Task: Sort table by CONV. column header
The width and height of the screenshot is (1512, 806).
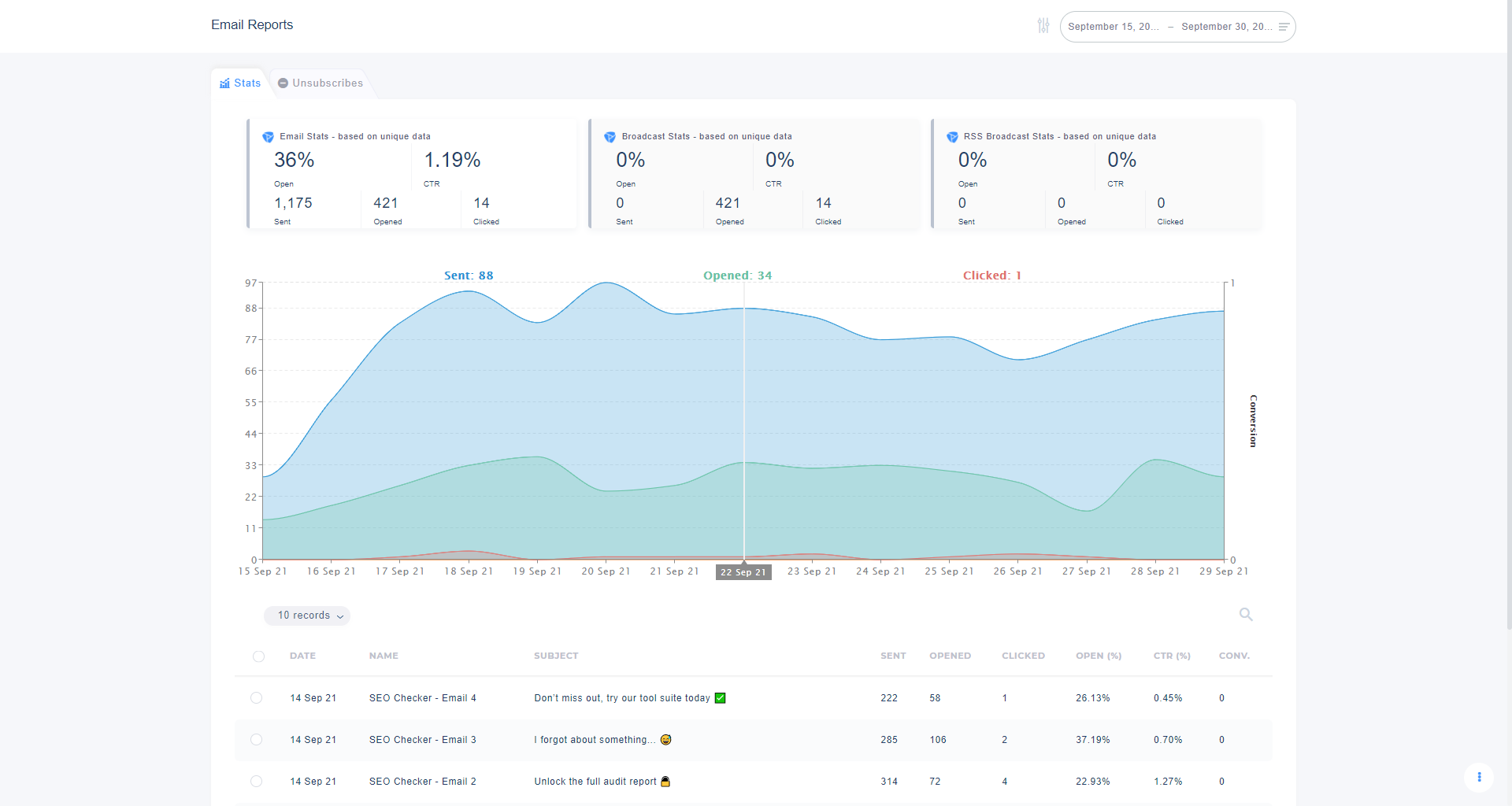Action: [x=1234, y=656]
